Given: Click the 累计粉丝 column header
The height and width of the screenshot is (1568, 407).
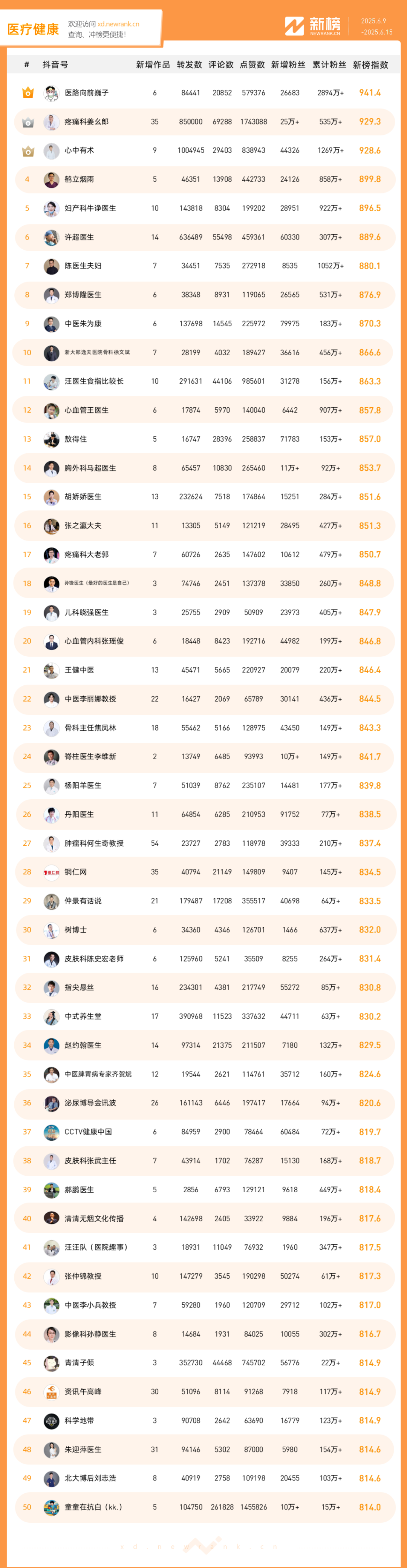Looking at the screenshot, I should coord(329,65).
